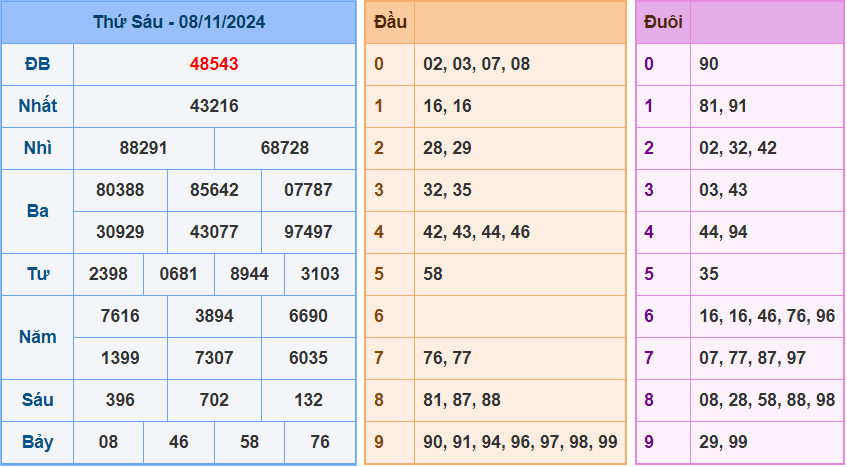Click the ĐB row label
Viewport: 847px width, 467px height.
37,64
